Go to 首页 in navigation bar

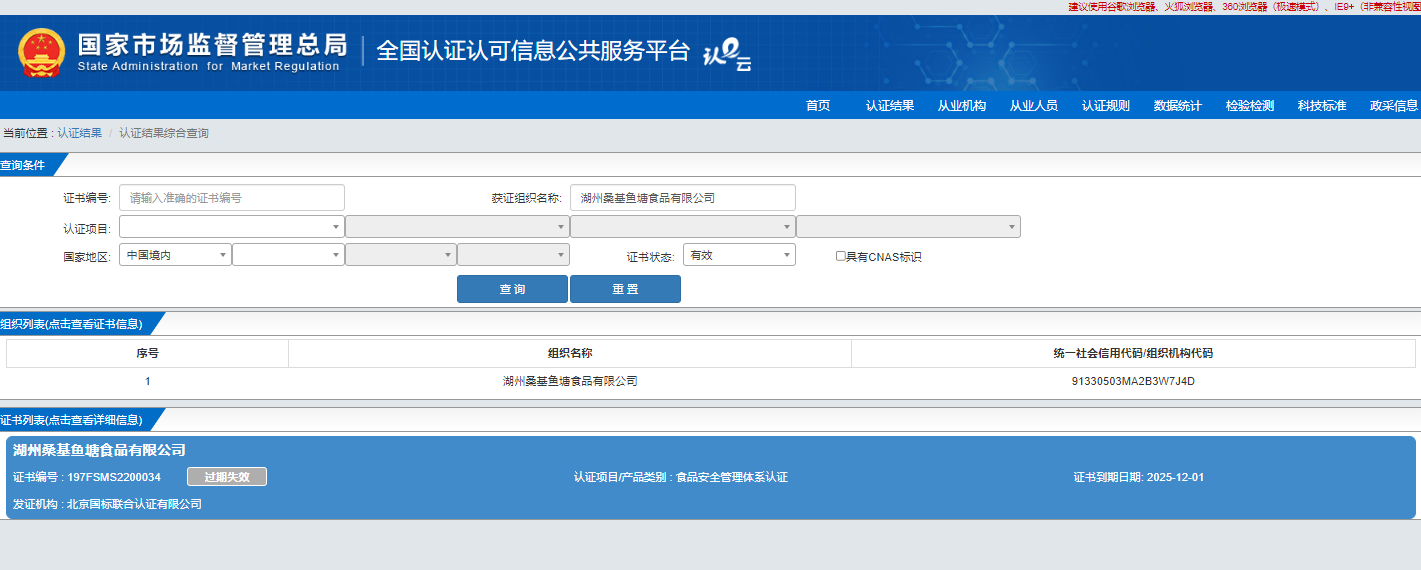(818, 106)
